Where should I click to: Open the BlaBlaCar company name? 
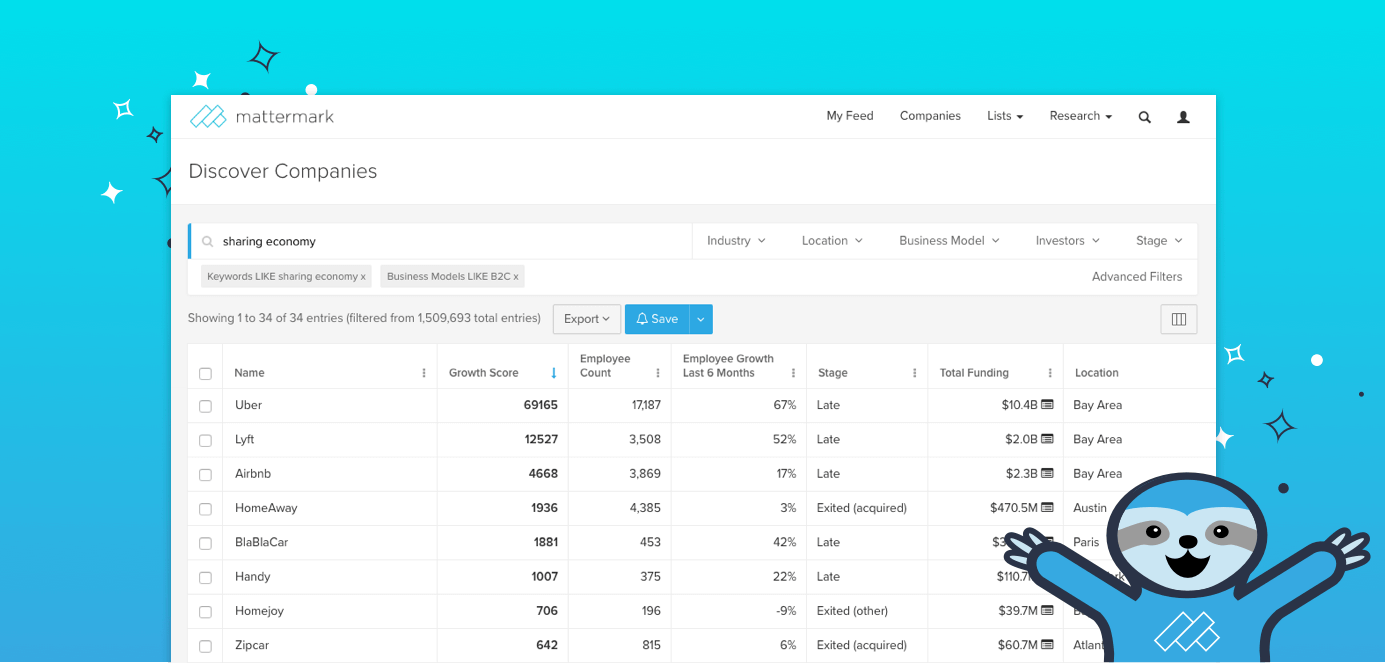261,542
